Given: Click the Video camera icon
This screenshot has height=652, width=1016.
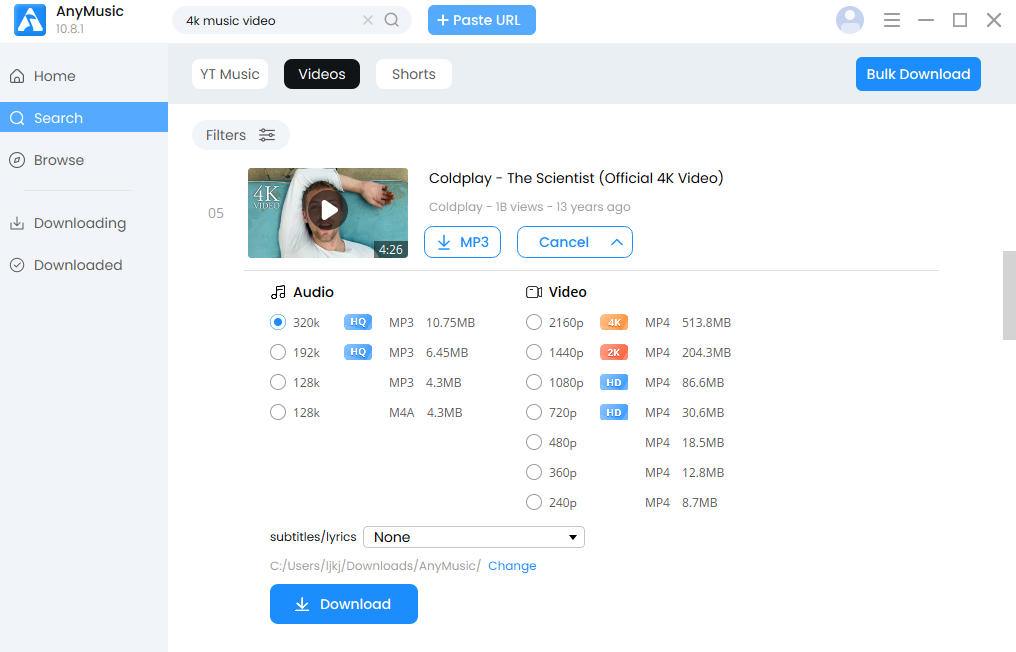Looking at the screenshot, I should coord(534,292).
